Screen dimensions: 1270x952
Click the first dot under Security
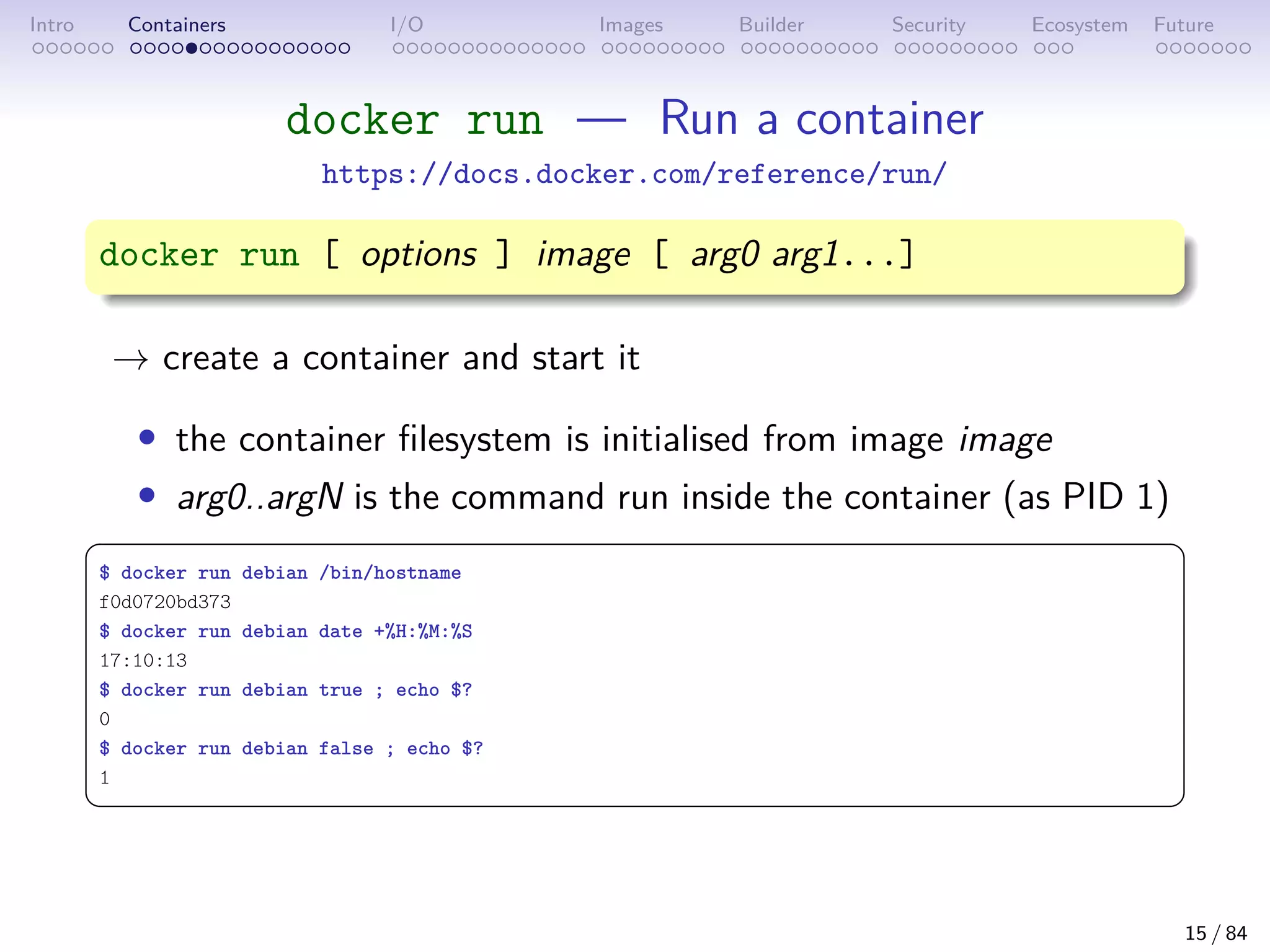pos(900,48)
